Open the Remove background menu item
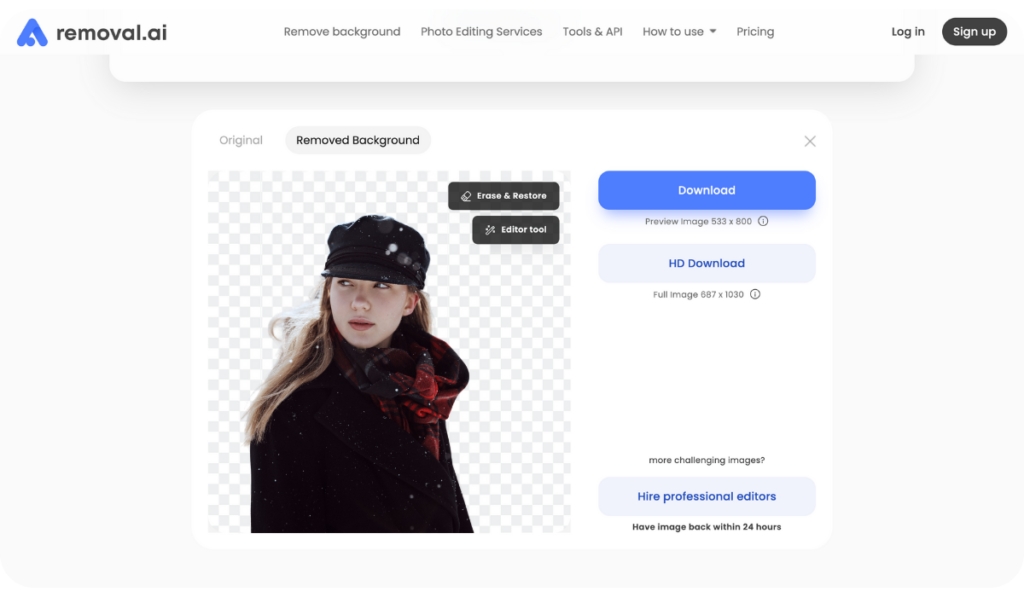This screenshot has height=597, width=1024. point(342,31)
